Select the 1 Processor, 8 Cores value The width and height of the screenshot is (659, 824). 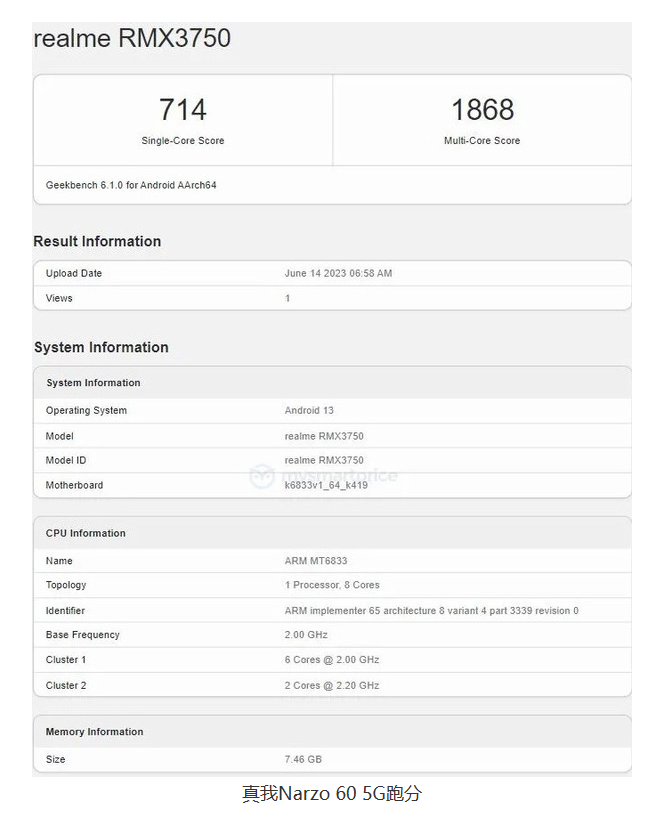(332, 585)
